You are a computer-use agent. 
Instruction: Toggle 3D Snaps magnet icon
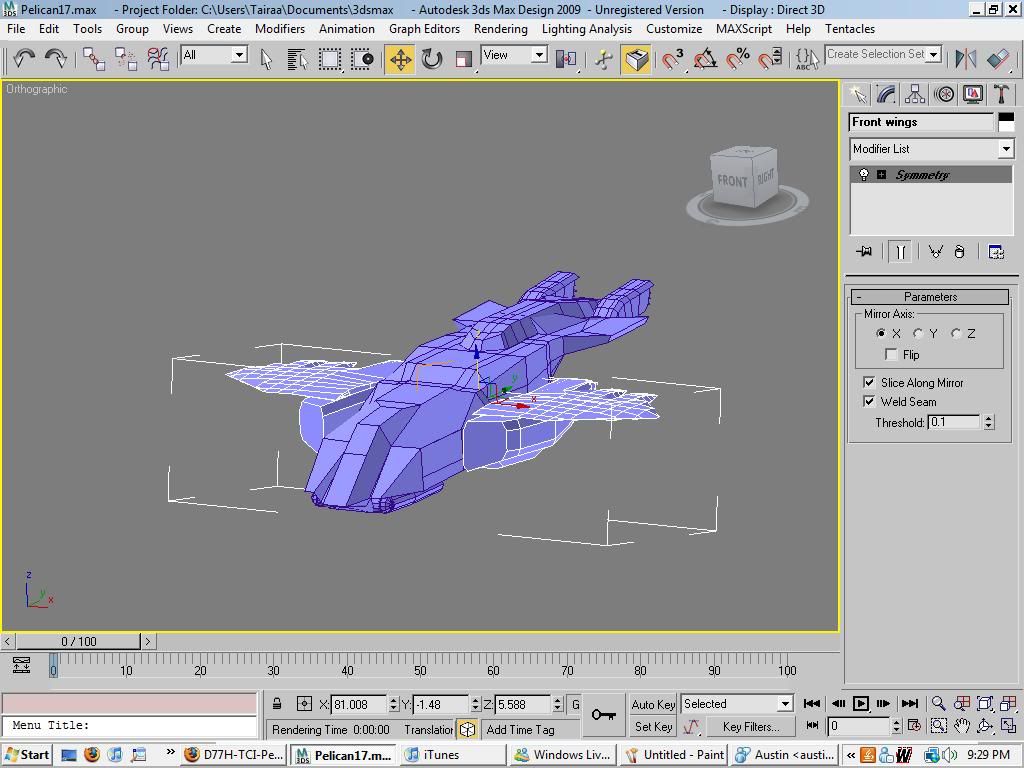673,59
